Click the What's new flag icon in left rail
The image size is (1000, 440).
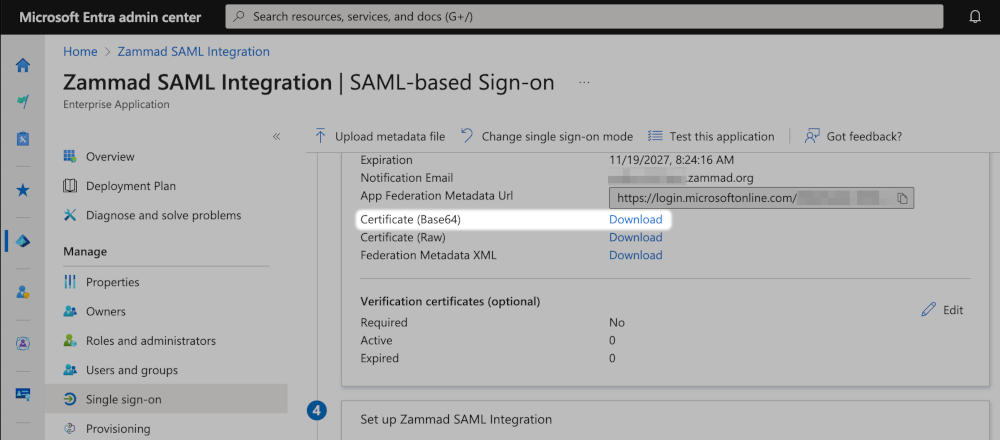pyautogui.click(x=22, y=101)
